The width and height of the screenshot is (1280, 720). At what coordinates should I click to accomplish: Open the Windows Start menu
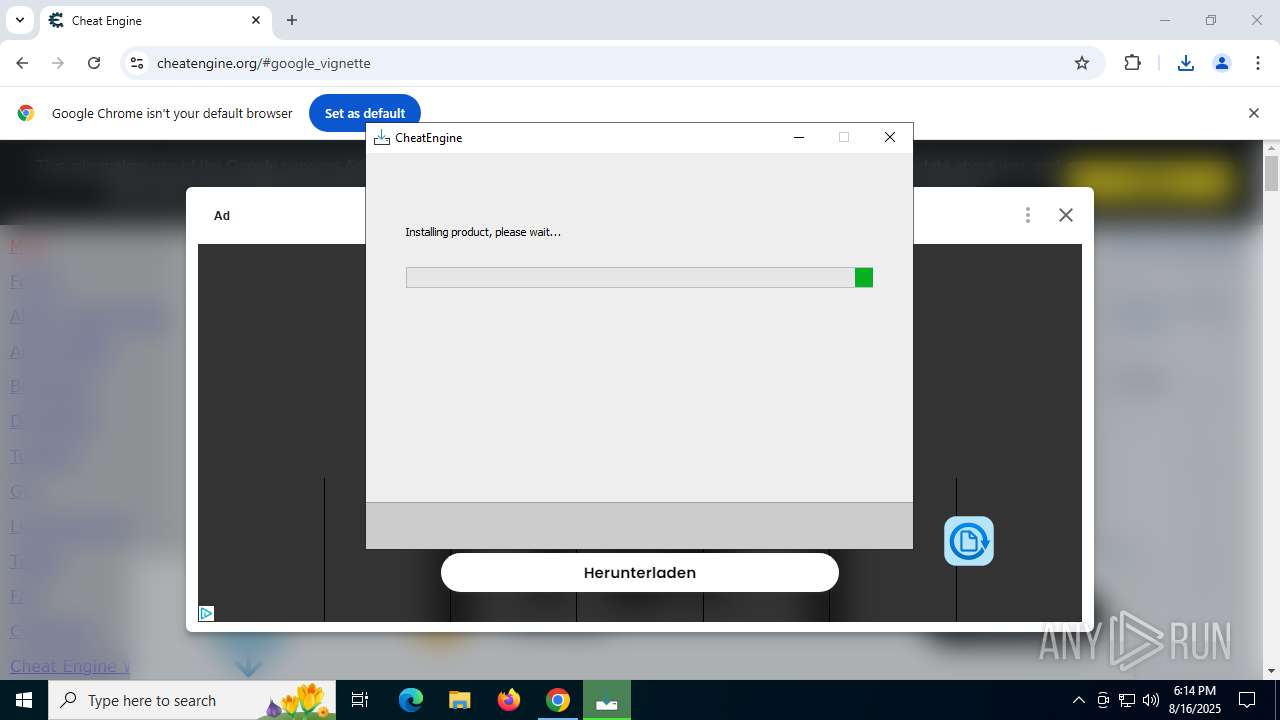pos(24,700)
